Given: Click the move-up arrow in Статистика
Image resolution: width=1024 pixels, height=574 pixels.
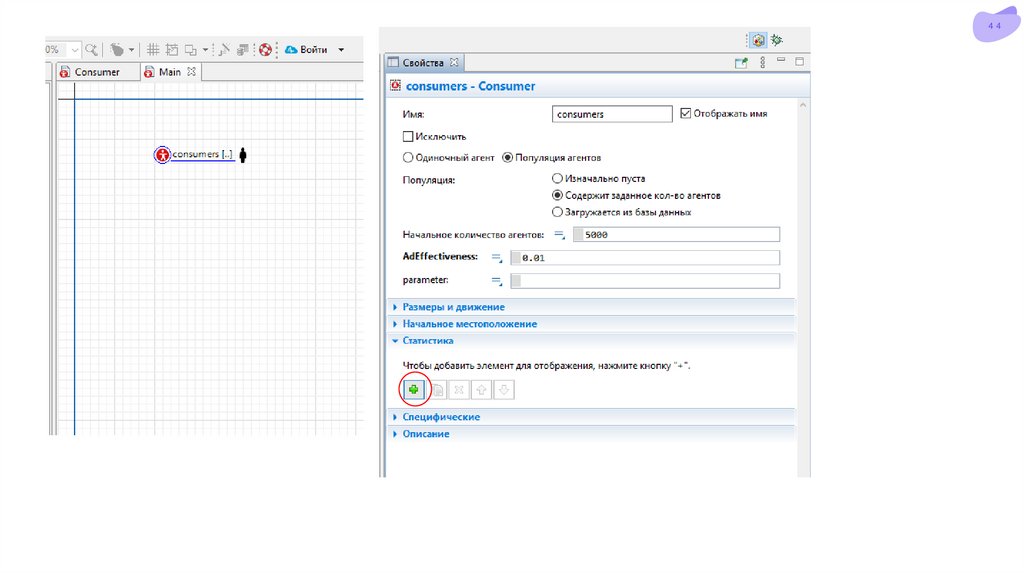Looking at the screenshot, I should (481, 390).
